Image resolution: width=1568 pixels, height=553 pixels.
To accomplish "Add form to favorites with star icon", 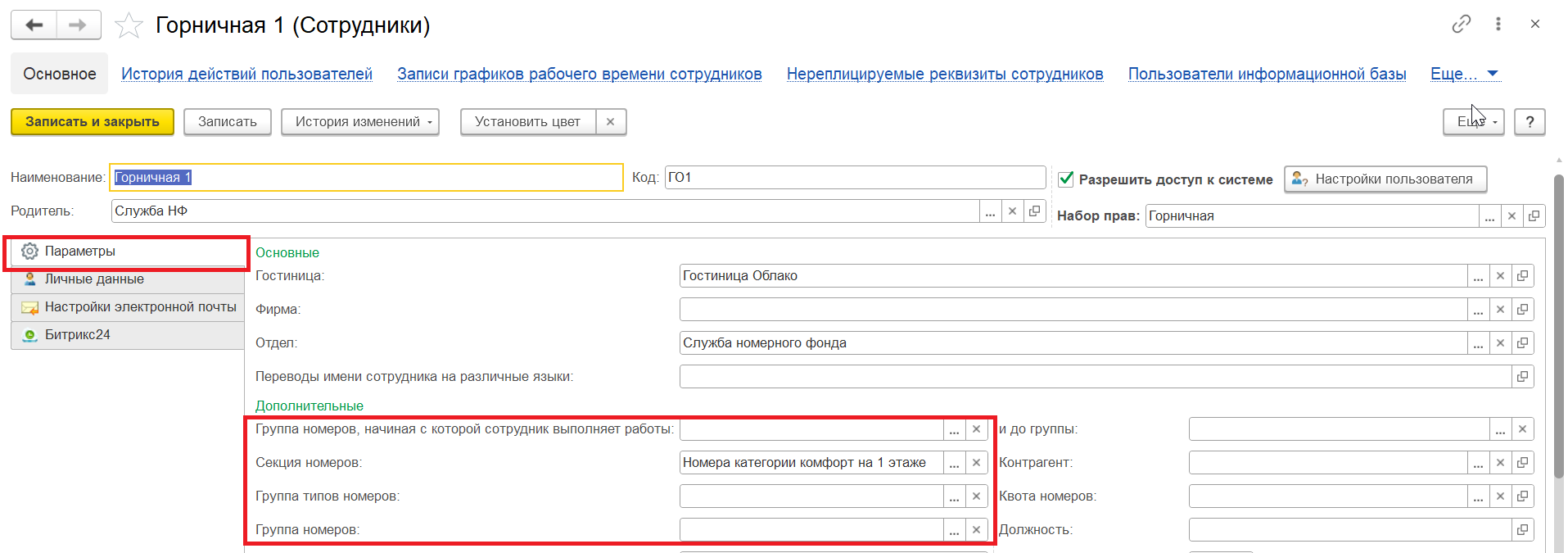I will click(x=129, y=26).
